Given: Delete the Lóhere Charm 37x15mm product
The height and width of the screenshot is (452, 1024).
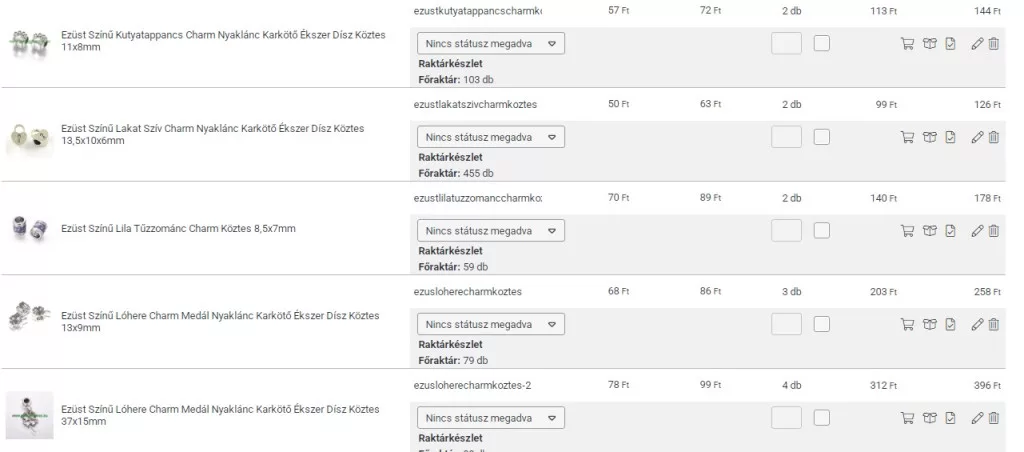Looking at the screenshot, I should (x=993, y=418).
